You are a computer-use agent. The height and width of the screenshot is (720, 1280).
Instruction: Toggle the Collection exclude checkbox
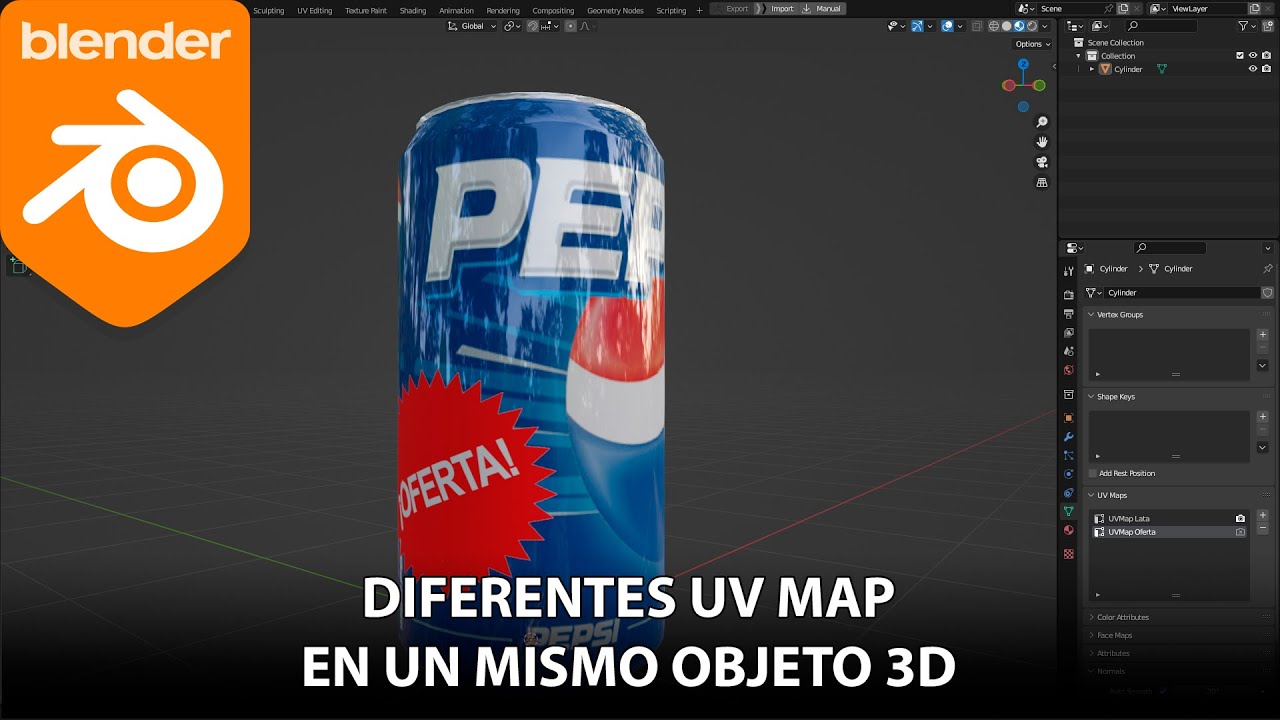[x=1240, y=56]
